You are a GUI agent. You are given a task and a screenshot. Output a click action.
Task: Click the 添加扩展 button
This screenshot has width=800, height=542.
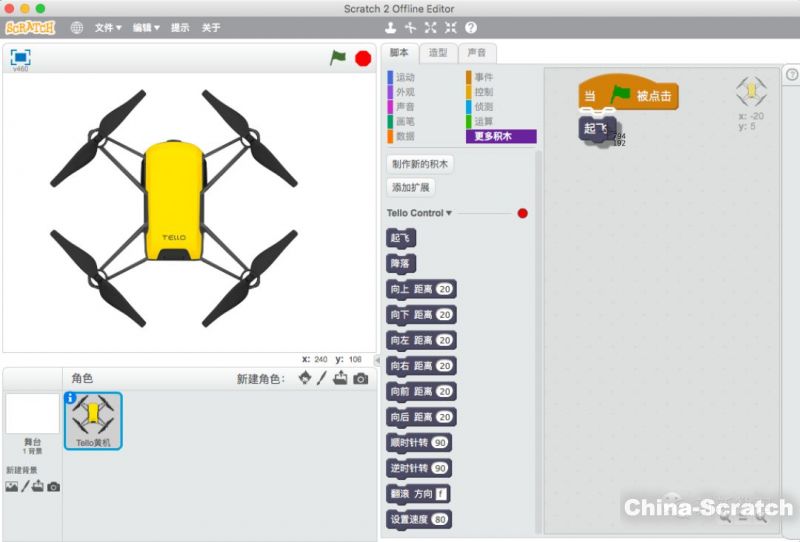411,187
